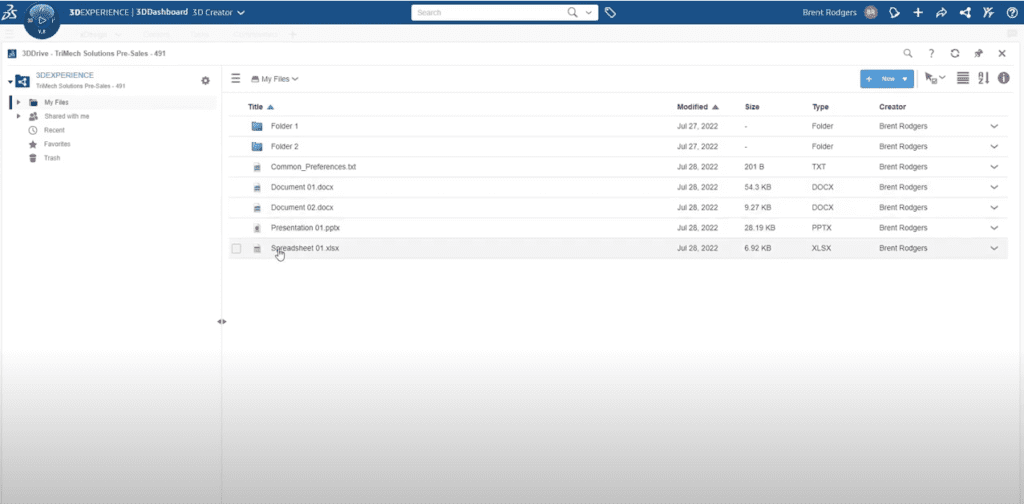Select Common_Preferences.txt file name
The width and height of the screenshot is (1024, 504).
tap(313, 167)
